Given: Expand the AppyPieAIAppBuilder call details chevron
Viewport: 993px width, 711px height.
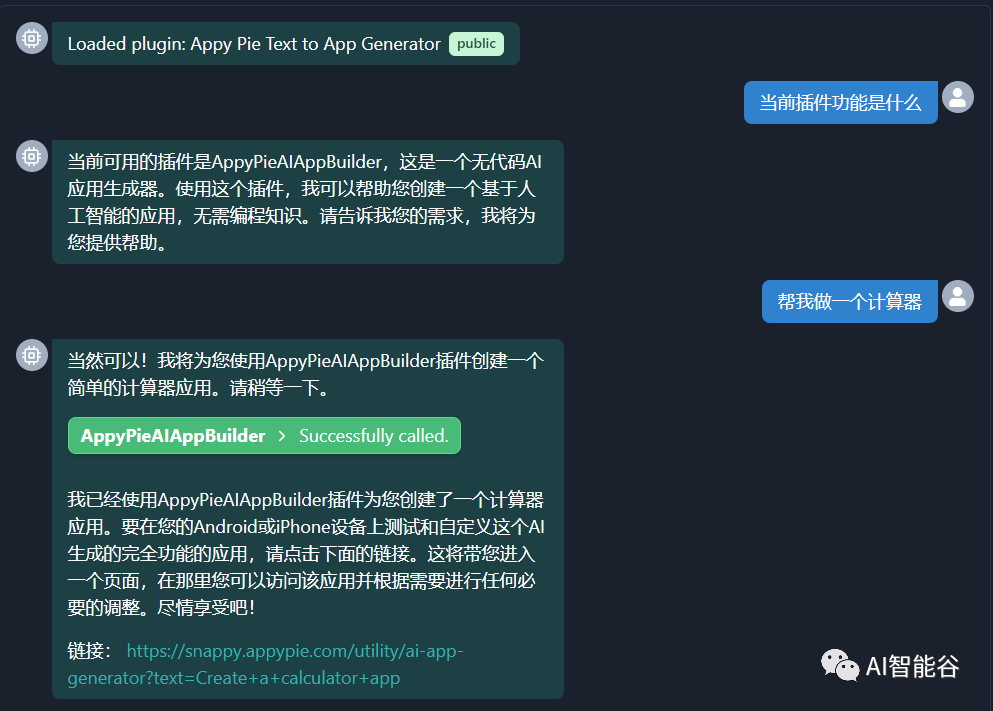Looking at the screenshot, I should tap(282, 436).
